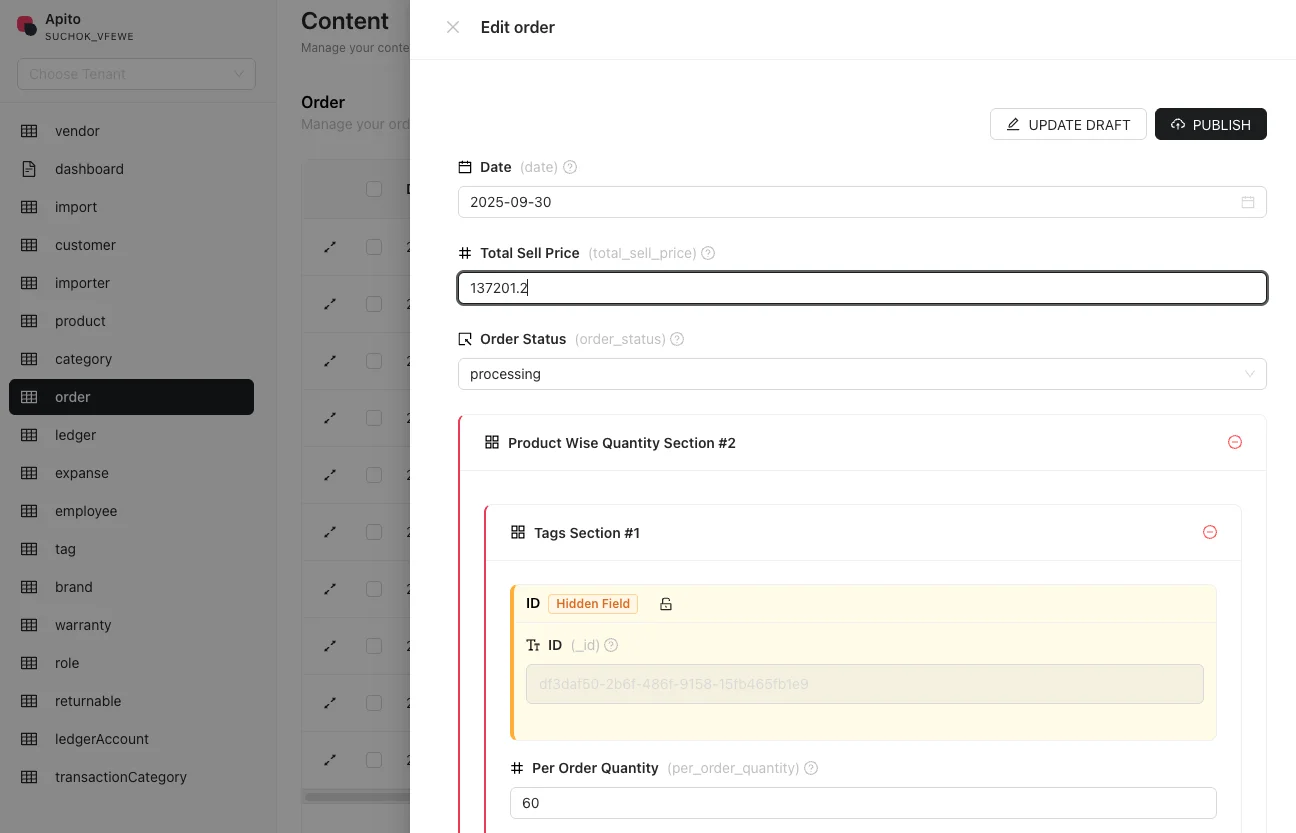Click the help icon next to Total Sell Price
This screenshot has width=1296, height=833.
click(x=708, y=253)
